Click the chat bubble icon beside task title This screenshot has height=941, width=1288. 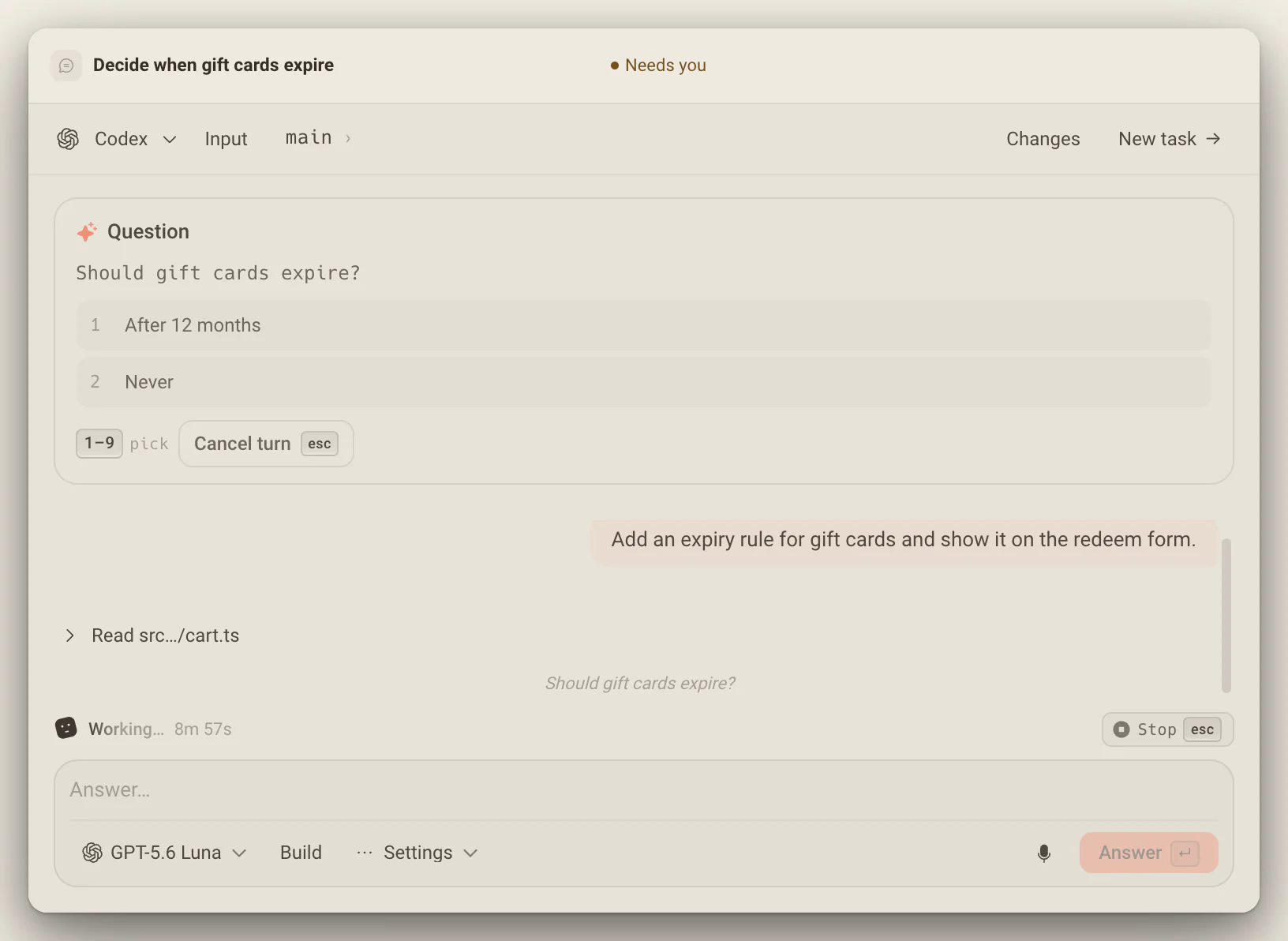[x=66, y=66]
